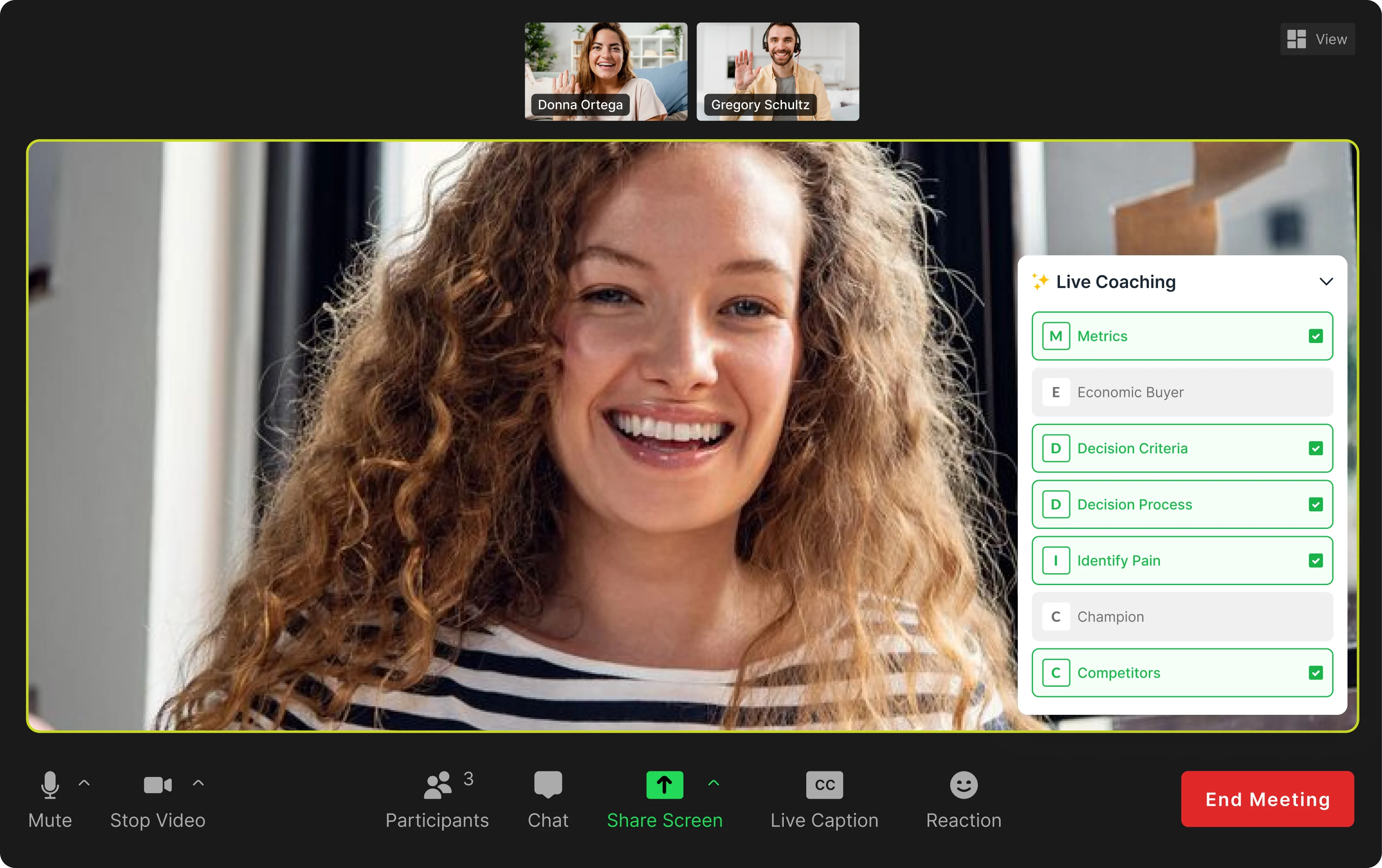Open the Participants panel

click(437, 785)
